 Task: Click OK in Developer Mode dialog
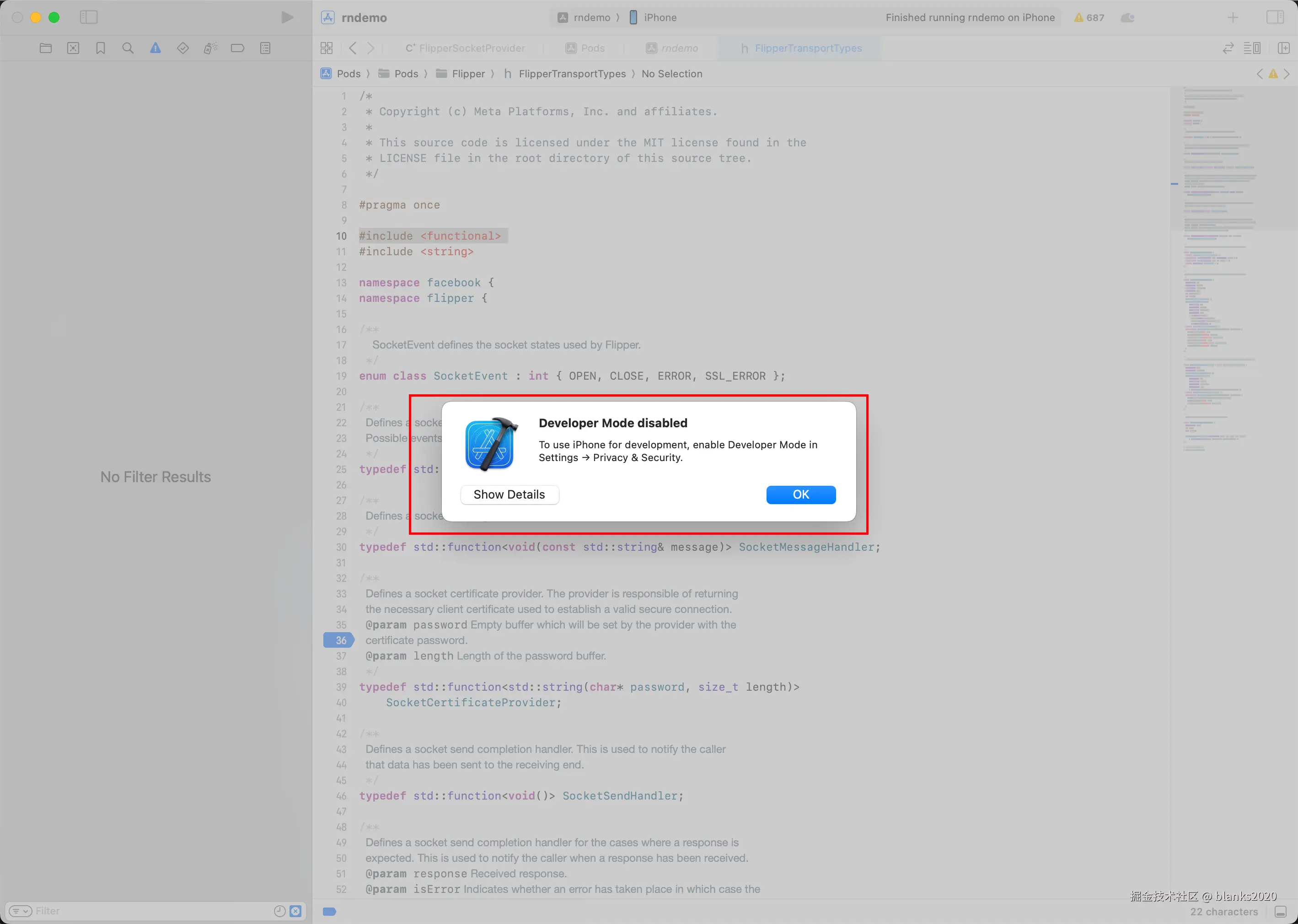coord(800,494)
